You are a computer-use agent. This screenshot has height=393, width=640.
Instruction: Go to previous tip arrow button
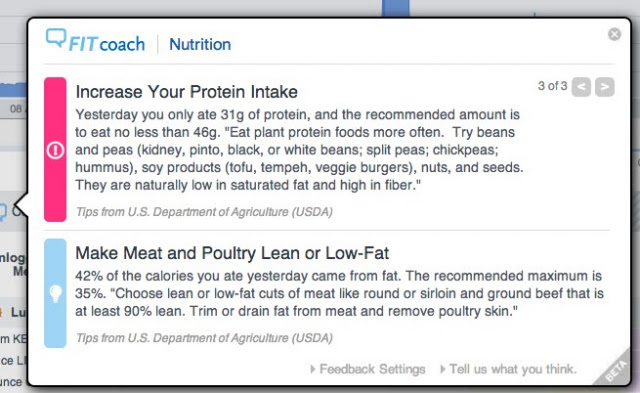pos(581,87)
